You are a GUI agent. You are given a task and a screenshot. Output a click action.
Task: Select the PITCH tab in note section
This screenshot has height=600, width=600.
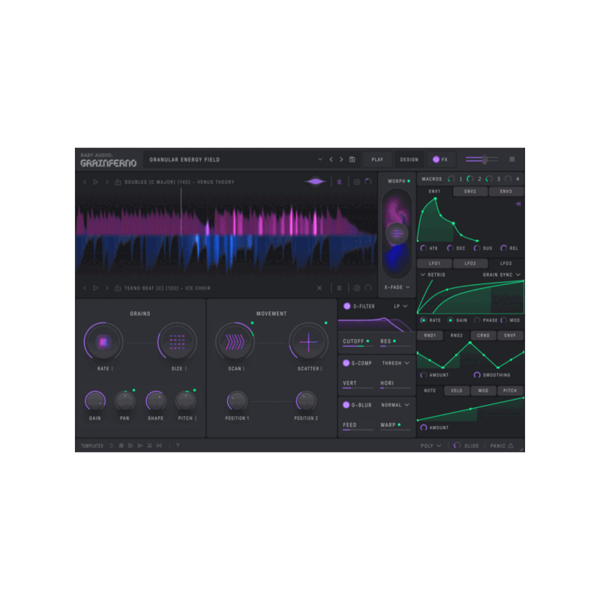(x=510, y=391)
